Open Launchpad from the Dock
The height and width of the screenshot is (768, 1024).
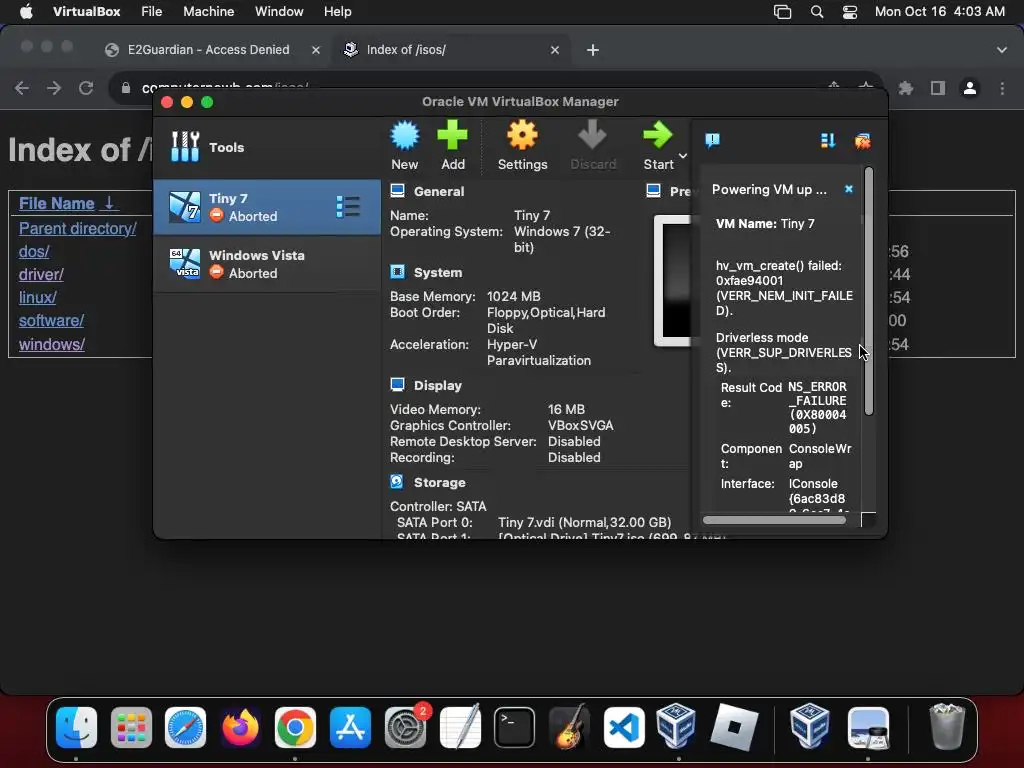click(x=131, y=727)
